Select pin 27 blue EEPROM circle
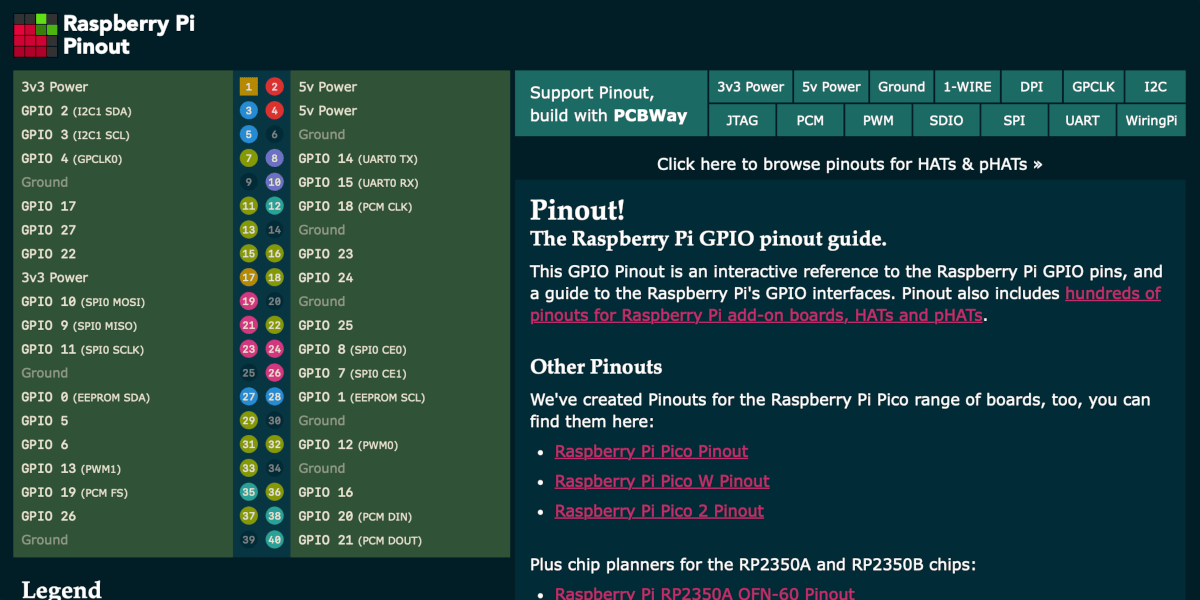This screenshot has height=600, width=1200. pyautogui.click(x=249, y=397)
